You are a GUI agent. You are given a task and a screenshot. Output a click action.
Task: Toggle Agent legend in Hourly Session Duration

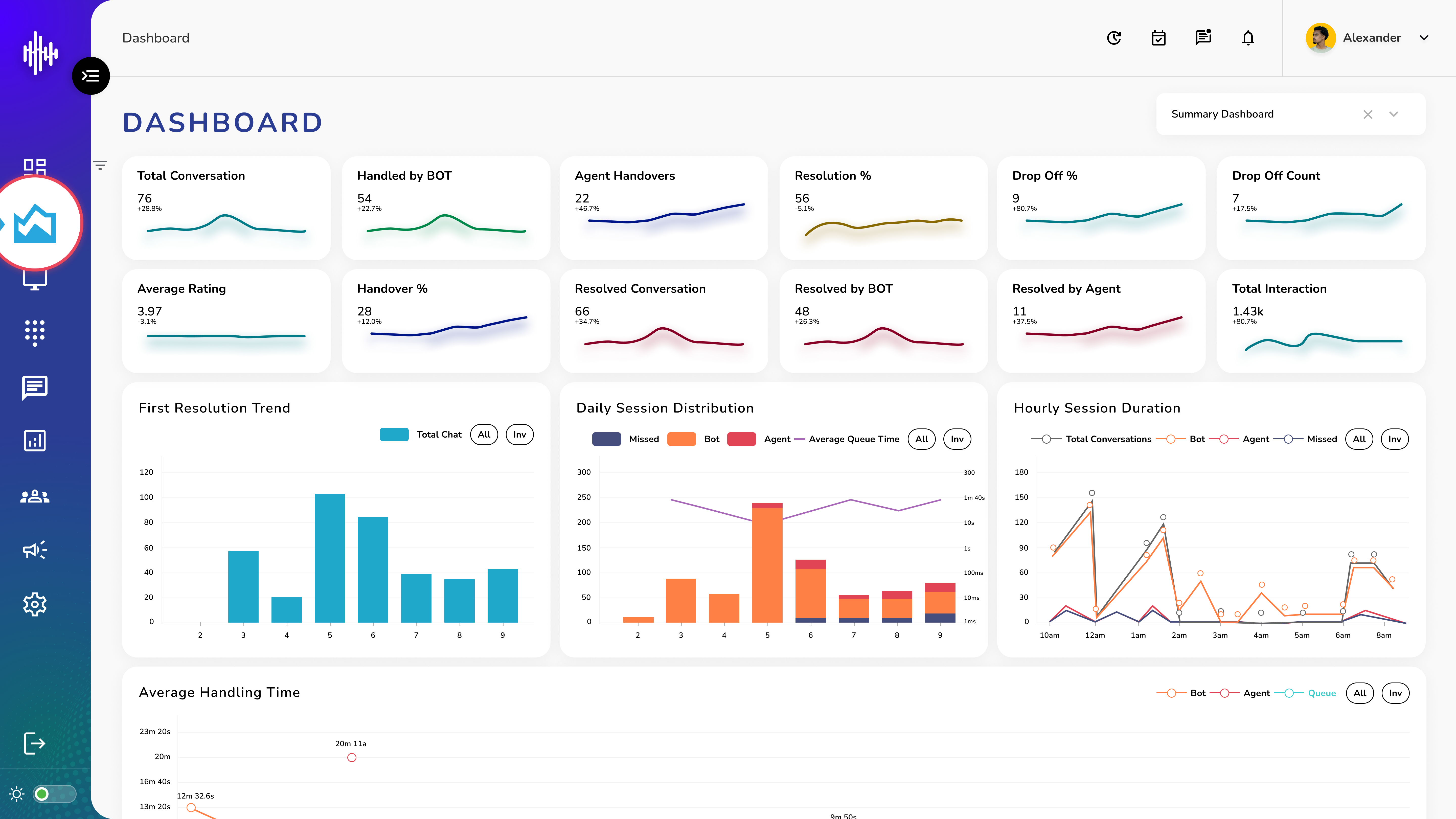click(1238, 439)
